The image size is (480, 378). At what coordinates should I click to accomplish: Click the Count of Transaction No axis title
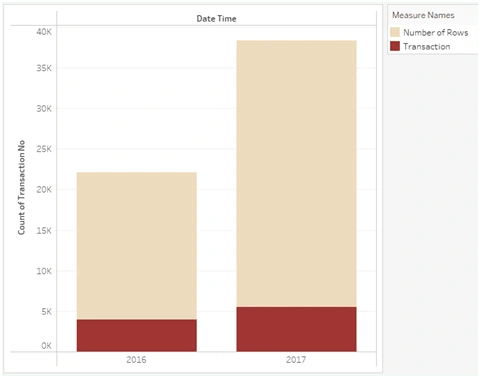tap(21, 187)
